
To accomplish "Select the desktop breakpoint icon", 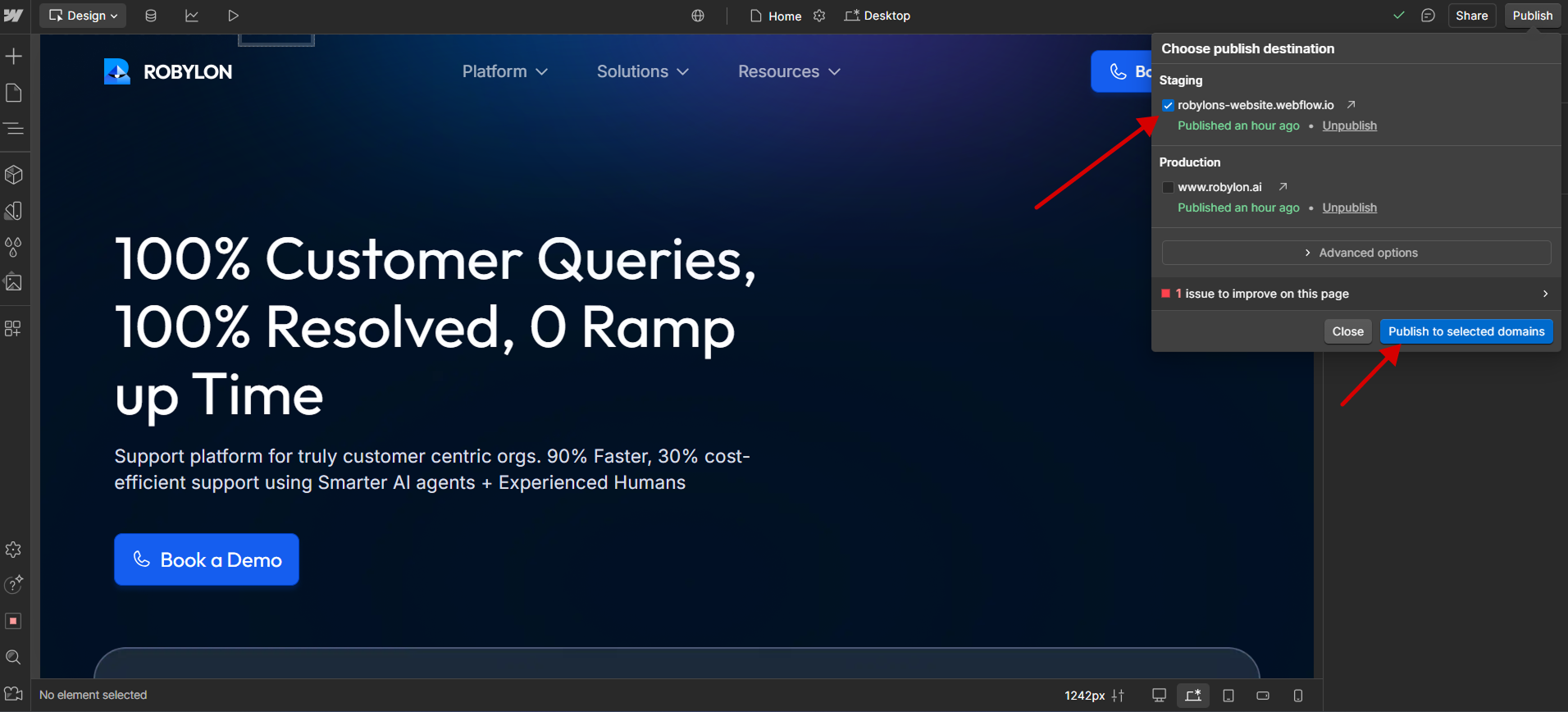I will 1159,695.
